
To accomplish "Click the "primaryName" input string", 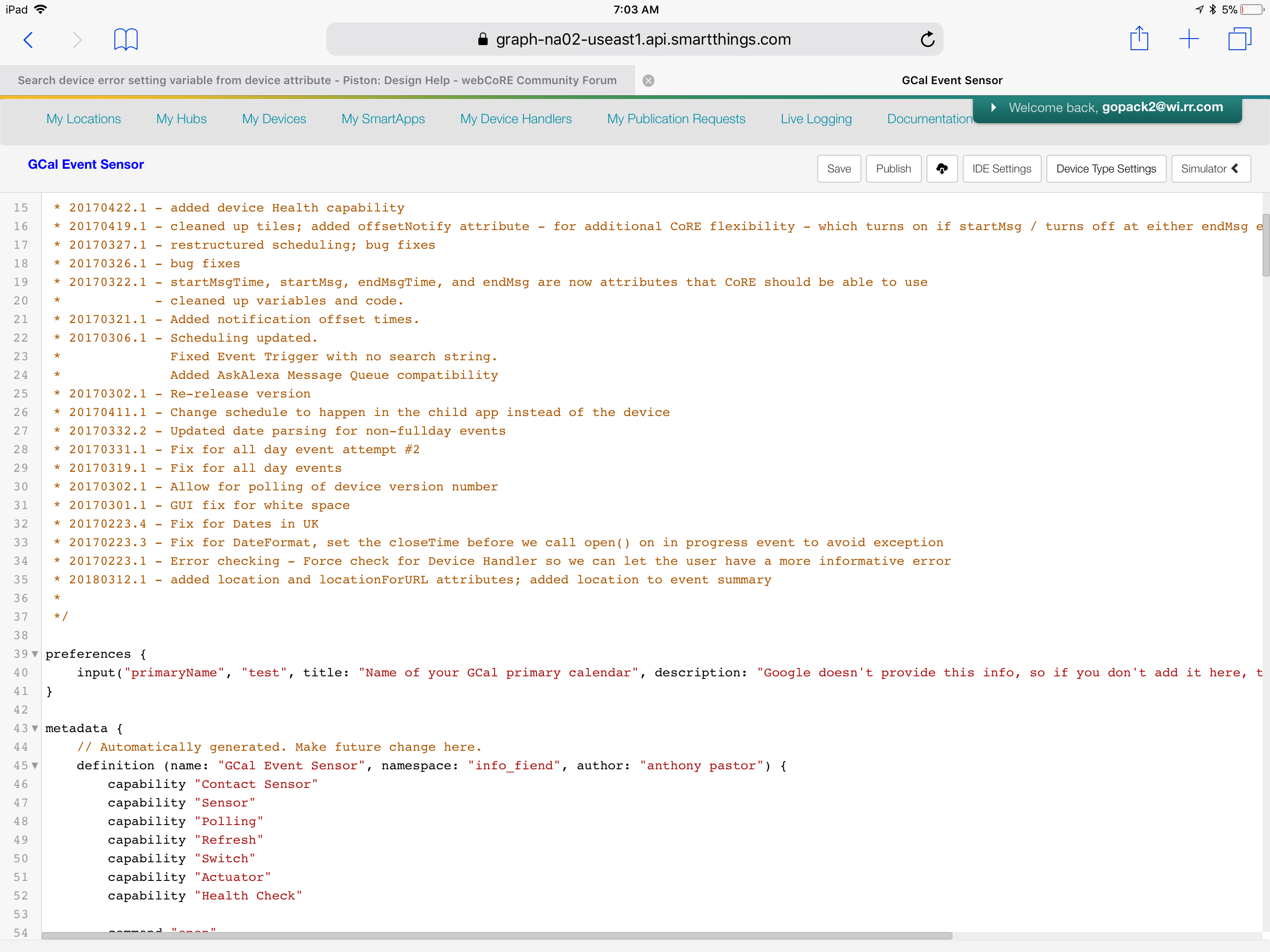I will pos(174,673).
